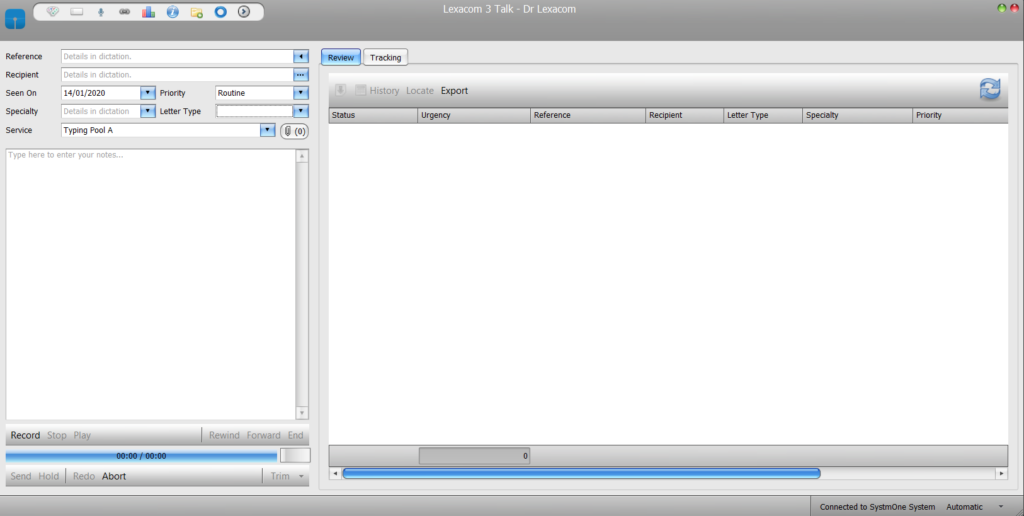Viewport: 1024px width, 516px height.
Task: Jump to End of dictation
Action: [296, 435]
